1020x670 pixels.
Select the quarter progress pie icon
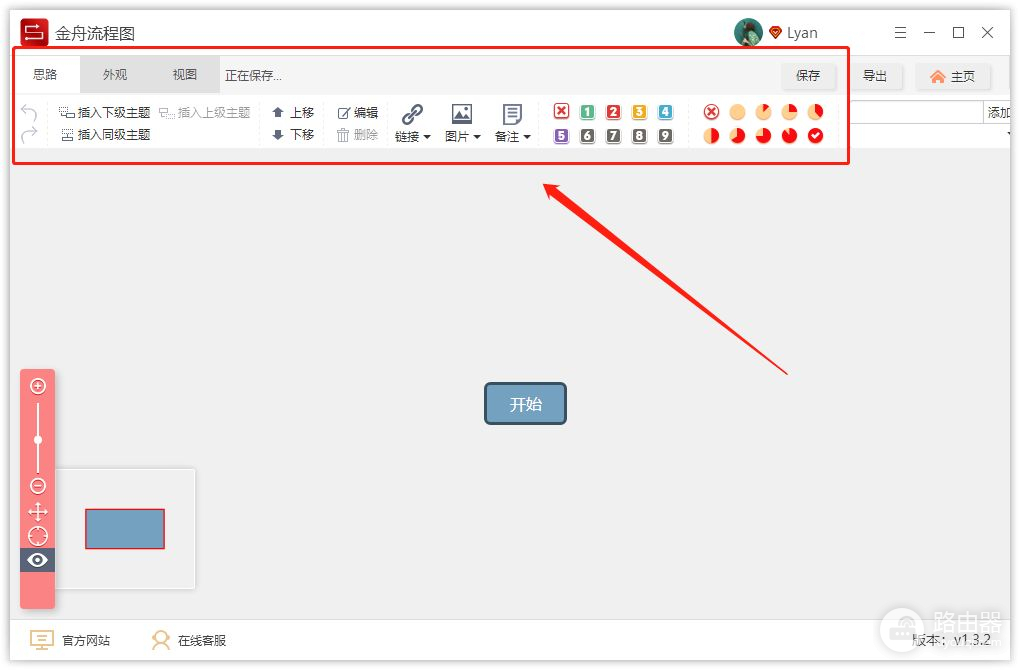(790, 112)
